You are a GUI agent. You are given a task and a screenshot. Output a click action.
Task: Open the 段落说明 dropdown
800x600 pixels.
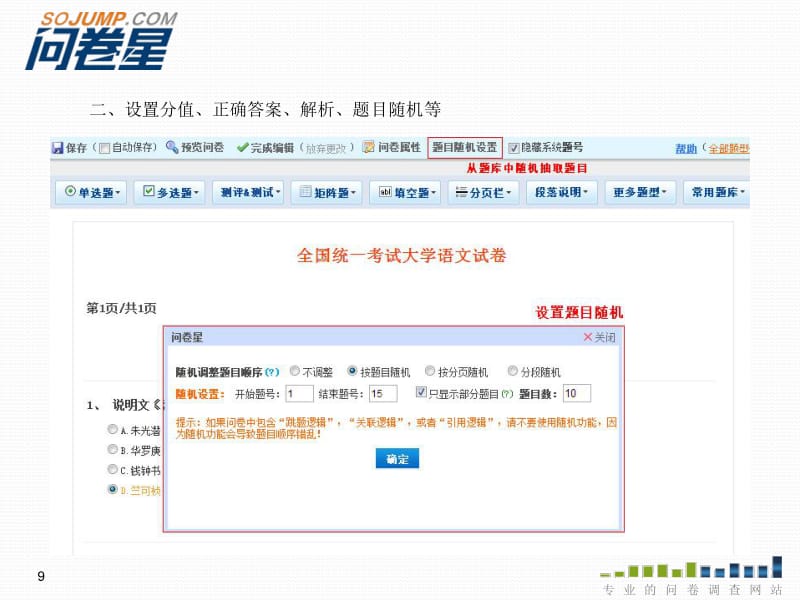(562, 192)
